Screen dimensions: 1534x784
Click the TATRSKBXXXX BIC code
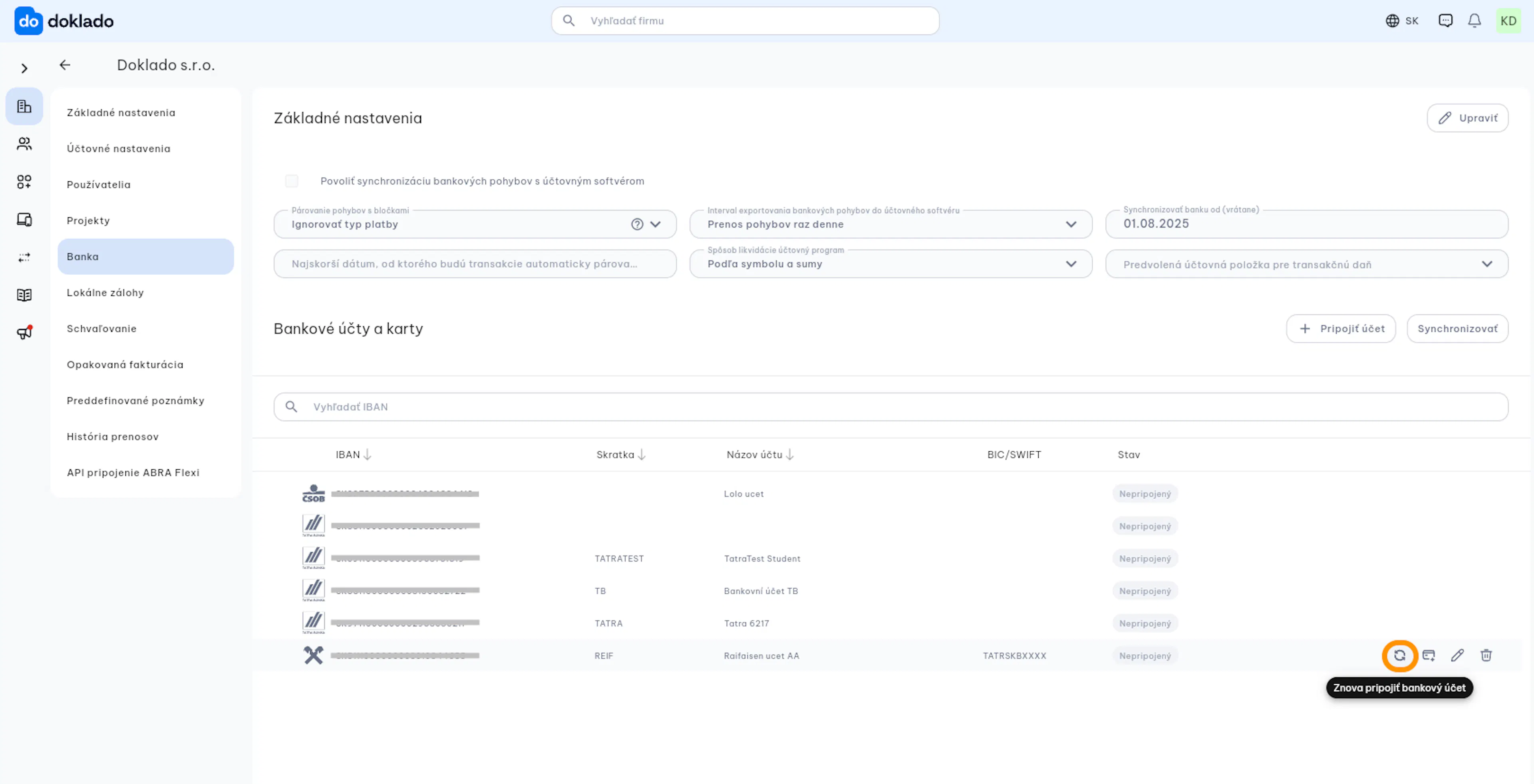click(1014, 655)
